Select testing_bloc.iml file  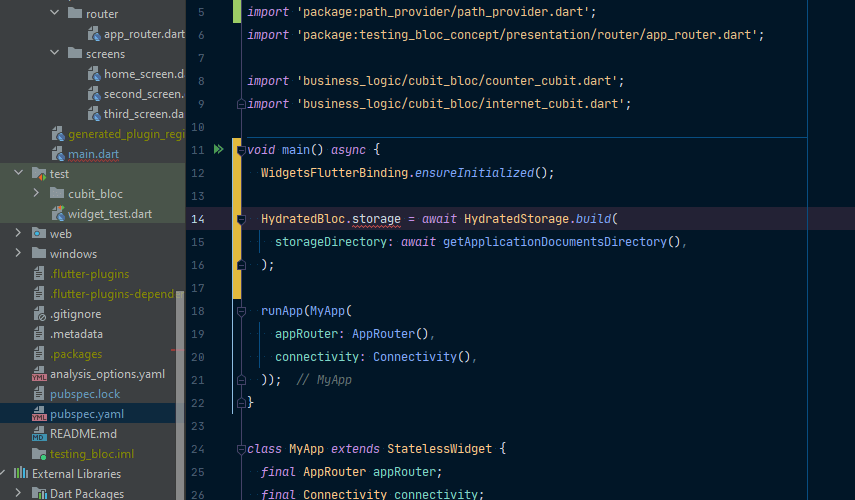coord(92,454)
